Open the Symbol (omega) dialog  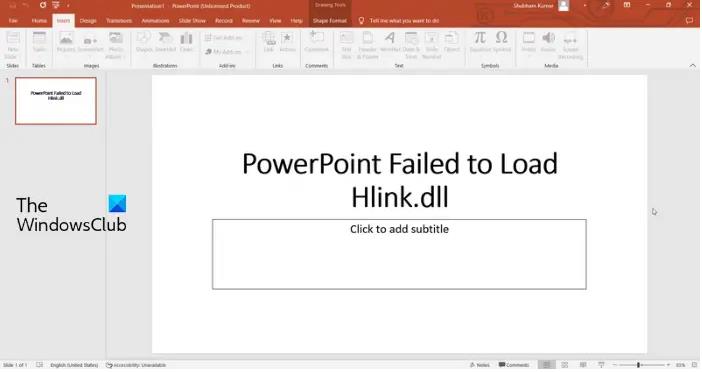[501, 43]
